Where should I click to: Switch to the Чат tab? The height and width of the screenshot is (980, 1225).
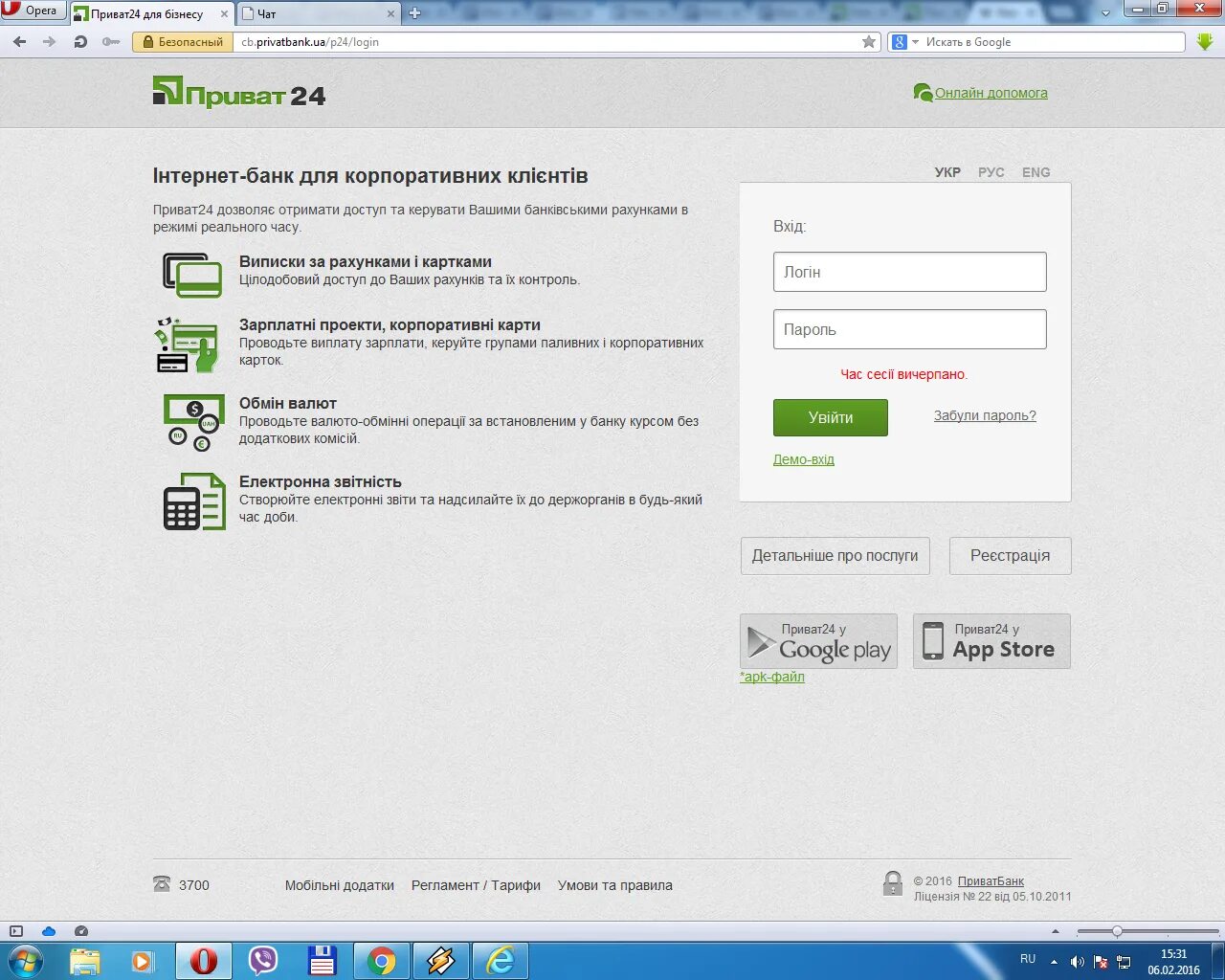coord(319,13)
